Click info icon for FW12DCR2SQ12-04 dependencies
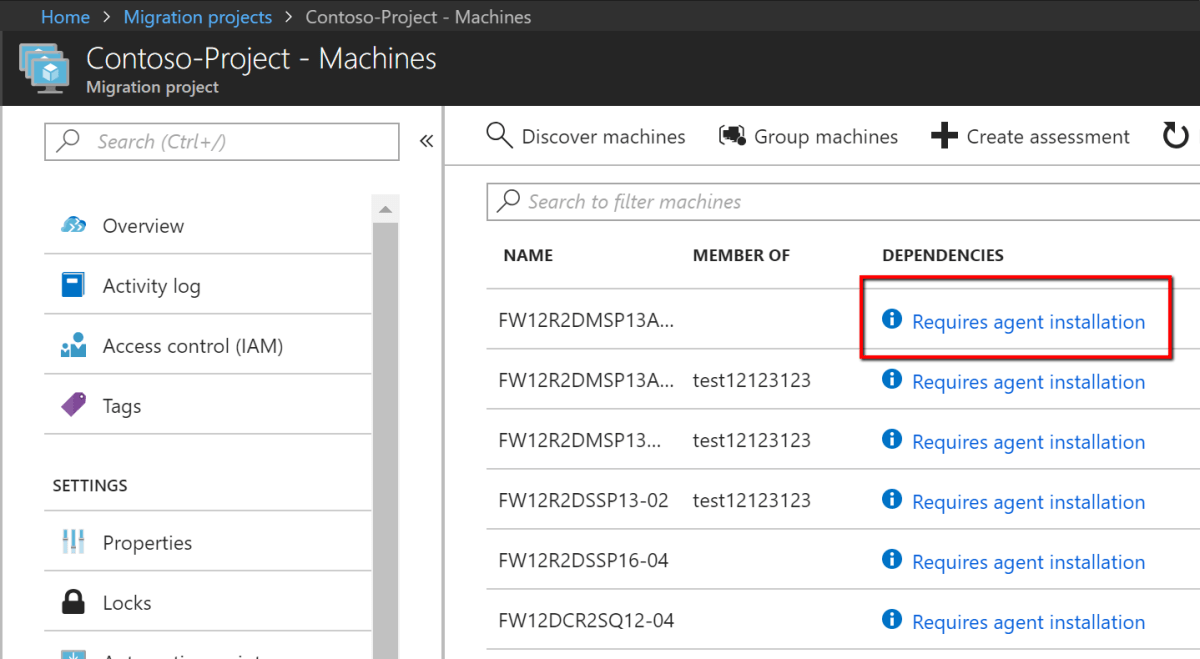Image resolution: width=1200 pixels, height=659 pixels. click(892, 620)
